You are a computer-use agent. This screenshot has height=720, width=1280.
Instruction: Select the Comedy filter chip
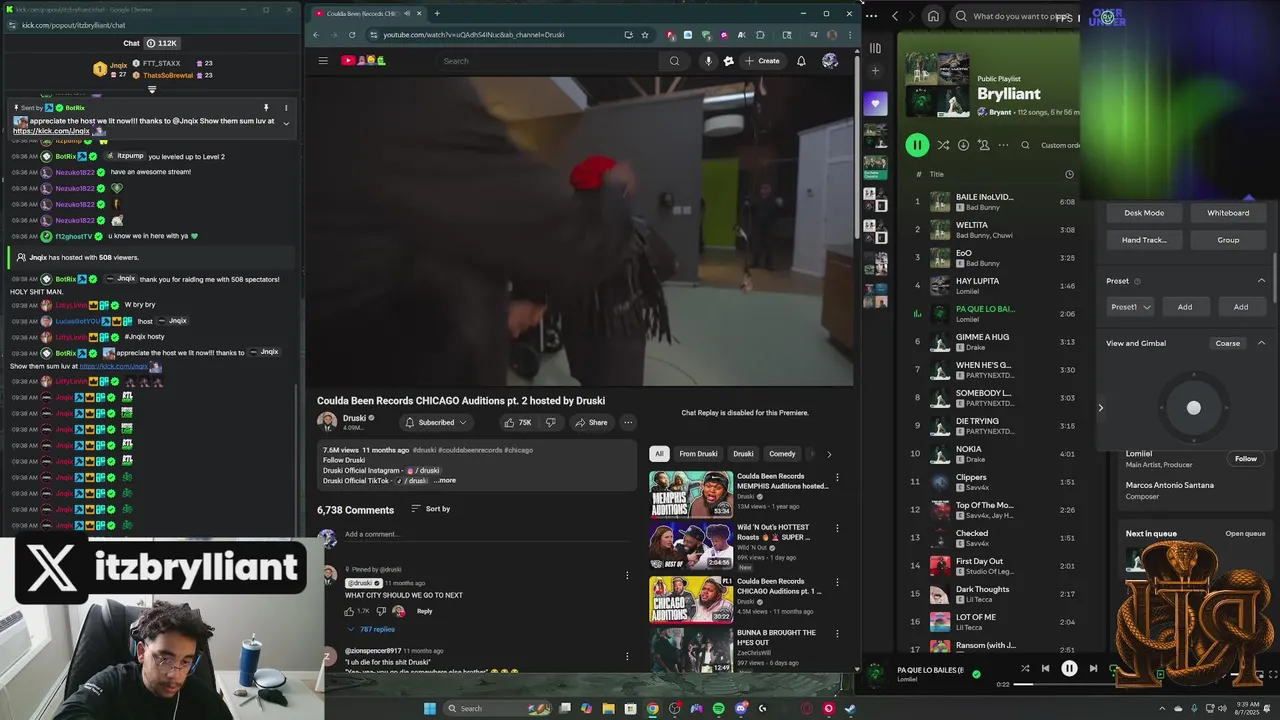[x=782, y=454]
